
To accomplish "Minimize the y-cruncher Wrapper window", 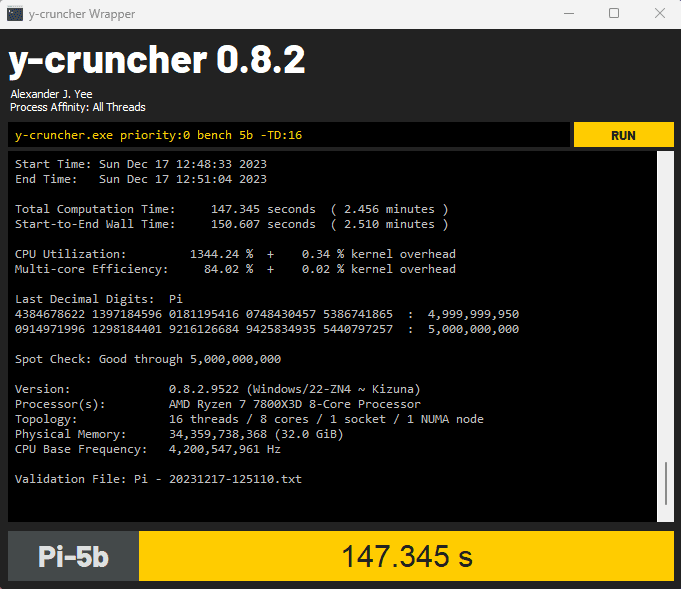I will (569, 14).
